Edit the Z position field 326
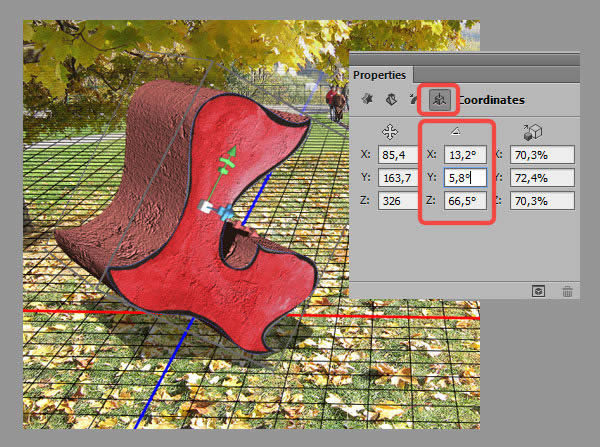Image resolution: width=600 pixels, height=447 pixels. 396,201
